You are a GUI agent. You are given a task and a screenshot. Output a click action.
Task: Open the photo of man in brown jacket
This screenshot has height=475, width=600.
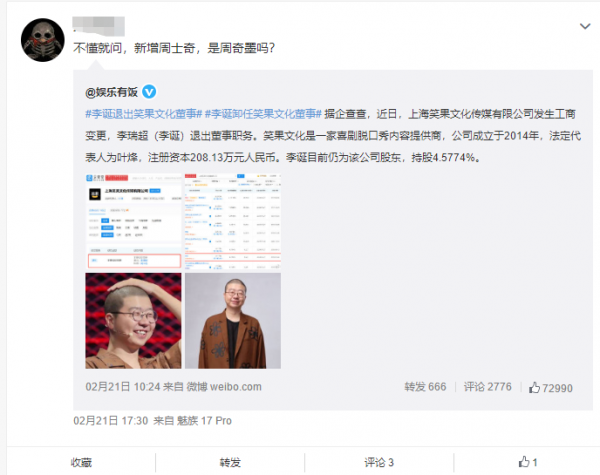(x=233, y=321)
